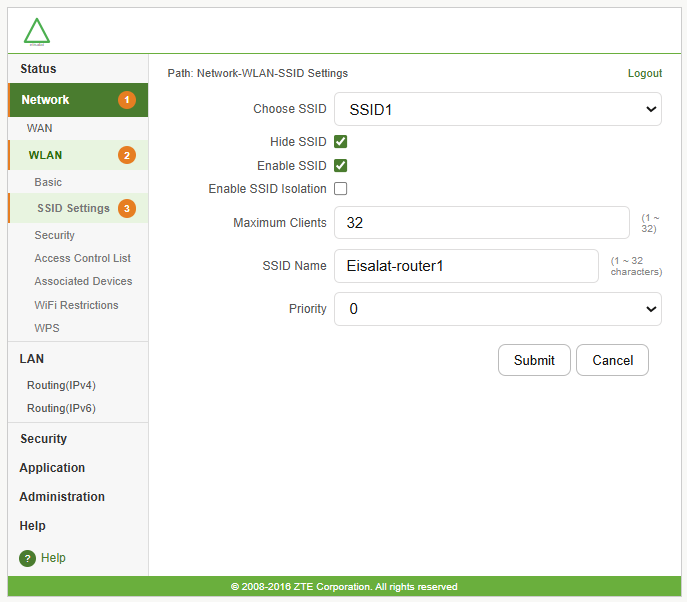
Task: Click the 'Maximum Clients' label
Action: (280, 223)
